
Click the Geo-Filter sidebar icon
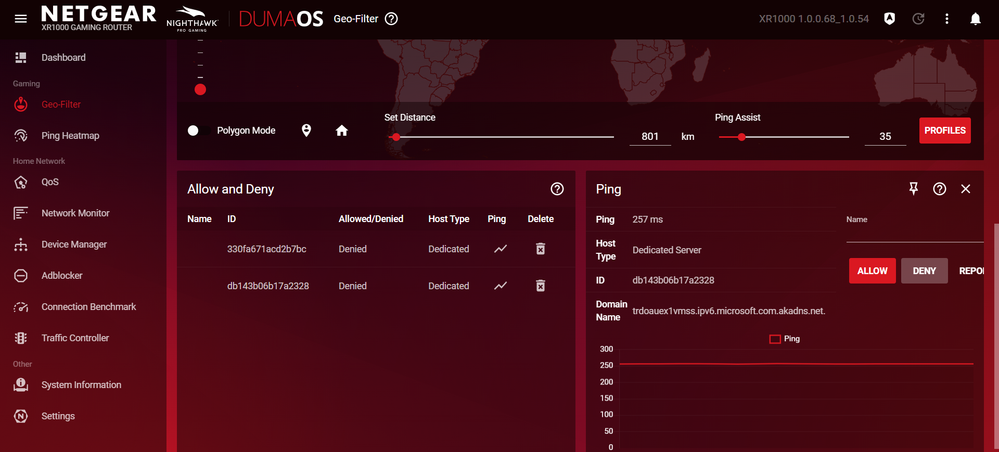pos(21,104)
